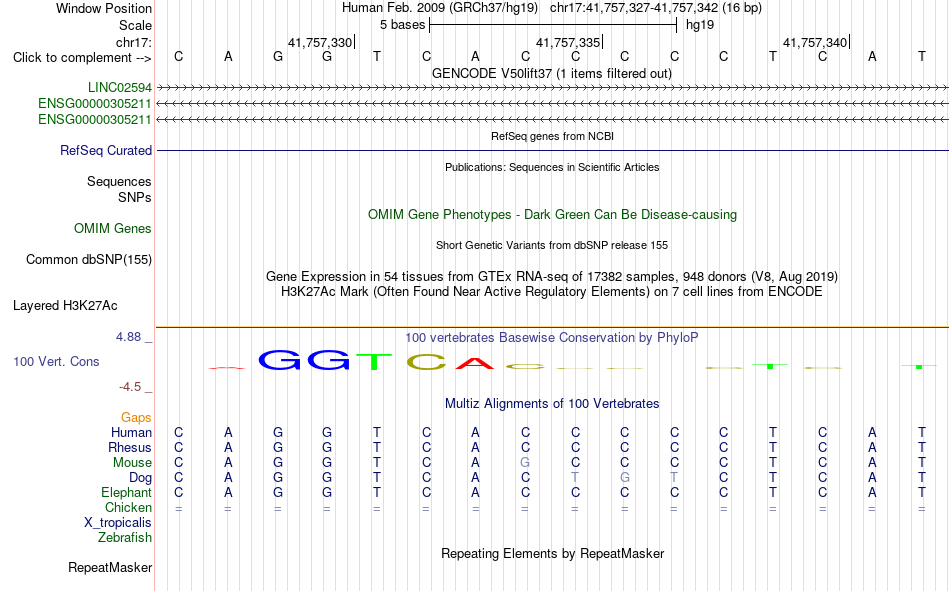Screen dimensions: 950x591
Task: Click the LINC02594 right-pointing arrow track line
Action: pos(553,88)
